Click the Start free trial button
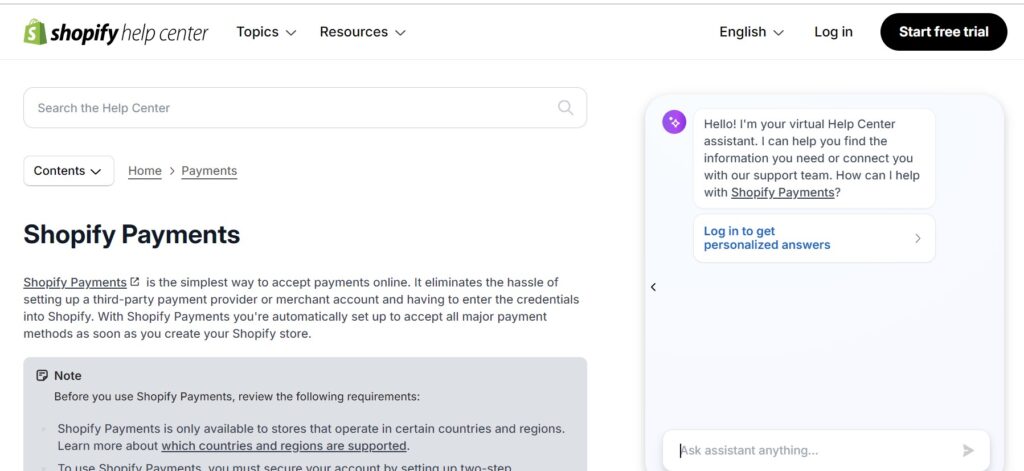This screenshot has width=1024, height=471. [x=944, y=32]
